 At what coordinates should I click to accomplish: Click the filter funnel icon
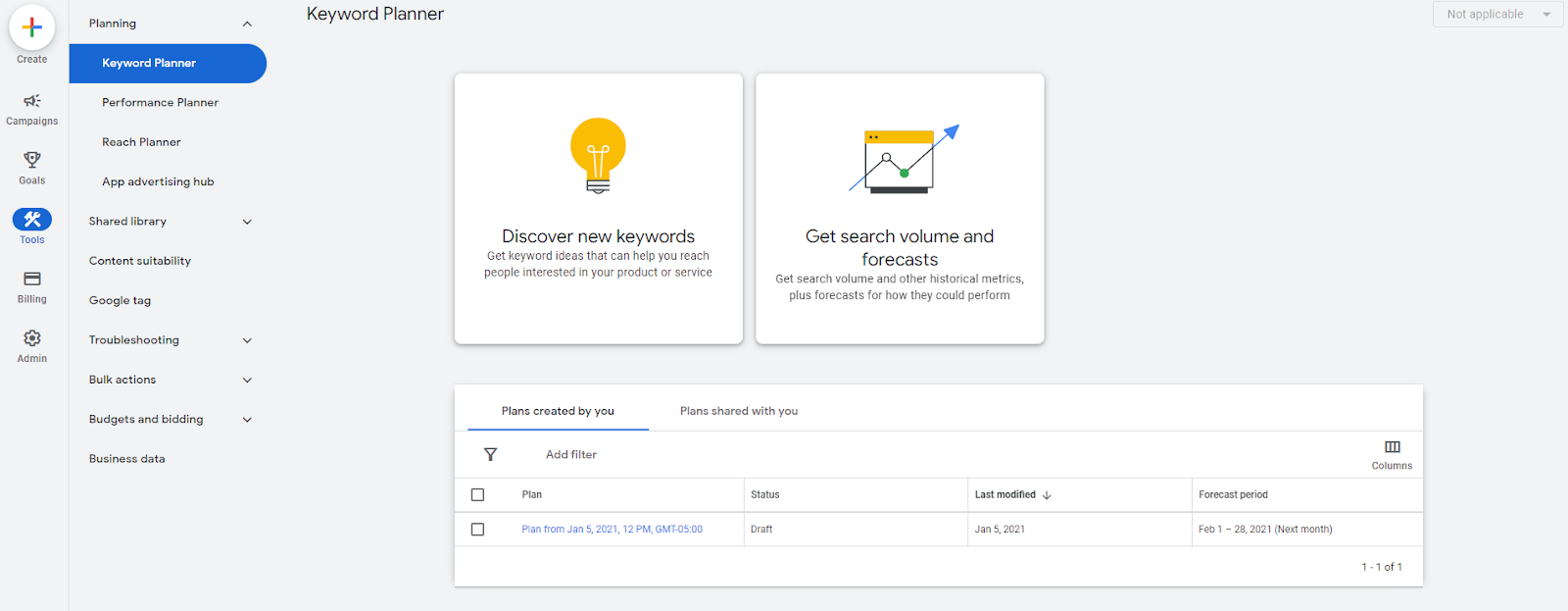[x=490, y=454]
